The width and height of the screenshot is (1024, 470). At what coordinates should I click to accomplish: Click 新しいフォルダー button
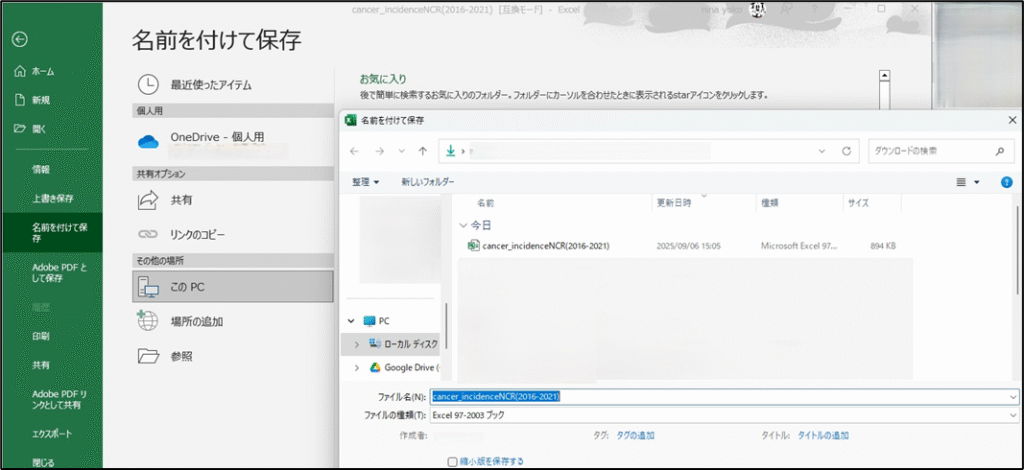(x=427, y=182)
